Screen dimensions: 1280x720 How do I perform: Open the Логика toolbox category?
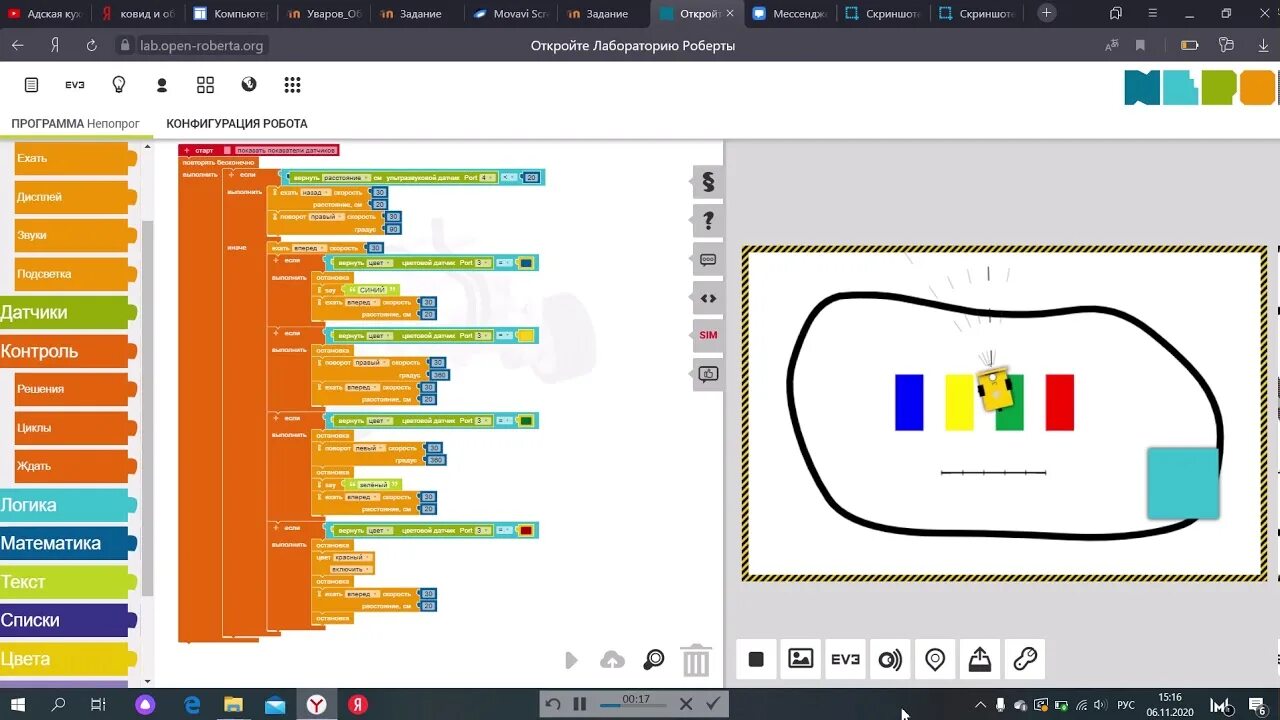66,505
